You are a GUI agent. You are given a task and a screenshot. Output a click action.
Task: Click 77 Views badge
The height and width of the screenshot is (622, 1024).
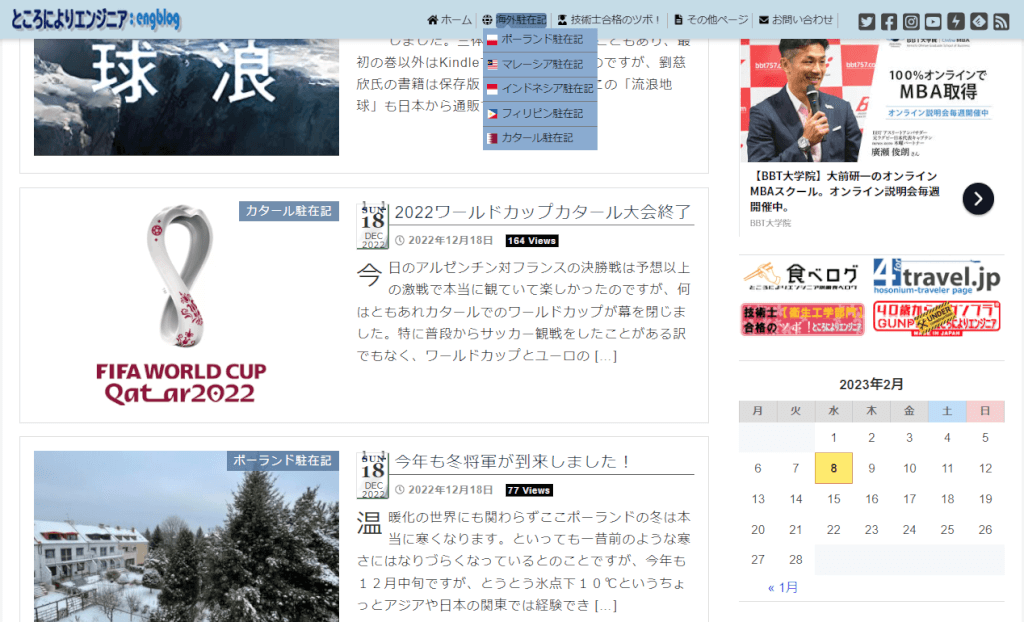pyautogui.click(x=529, y=491)
